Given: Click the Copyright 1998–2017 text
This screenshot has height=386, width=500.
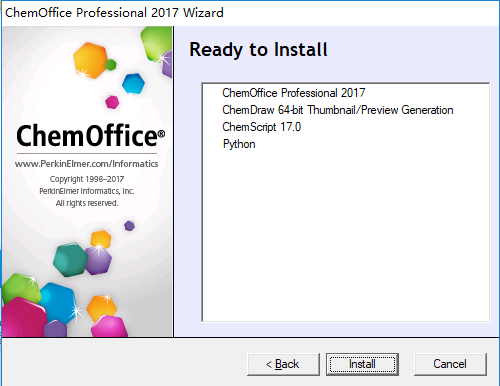Looking at the screenshot, I should tap(87, 179).
